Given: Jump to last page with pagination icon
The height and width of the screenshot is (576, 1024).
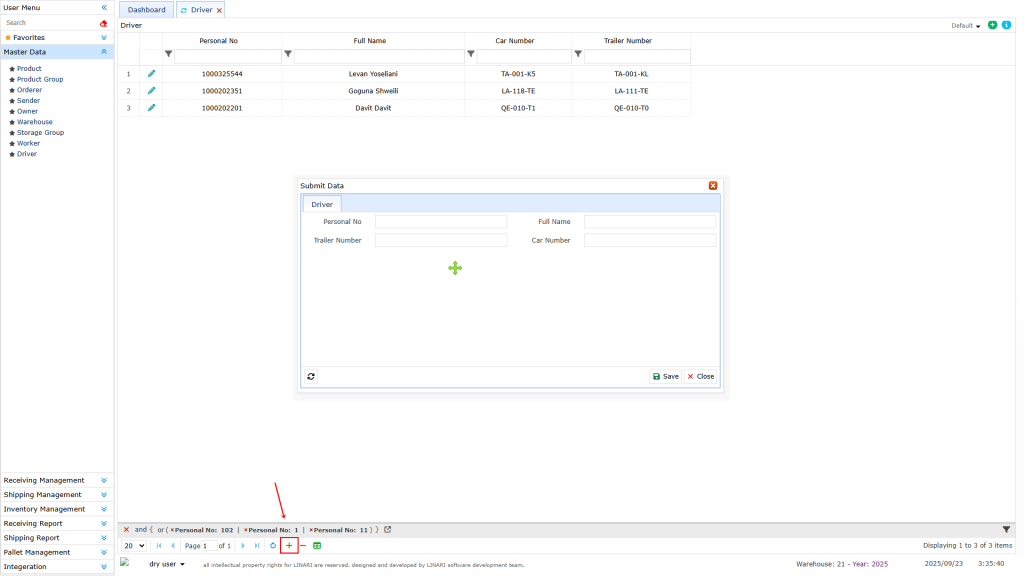Looking at the screenshot, I should (256, 545).
